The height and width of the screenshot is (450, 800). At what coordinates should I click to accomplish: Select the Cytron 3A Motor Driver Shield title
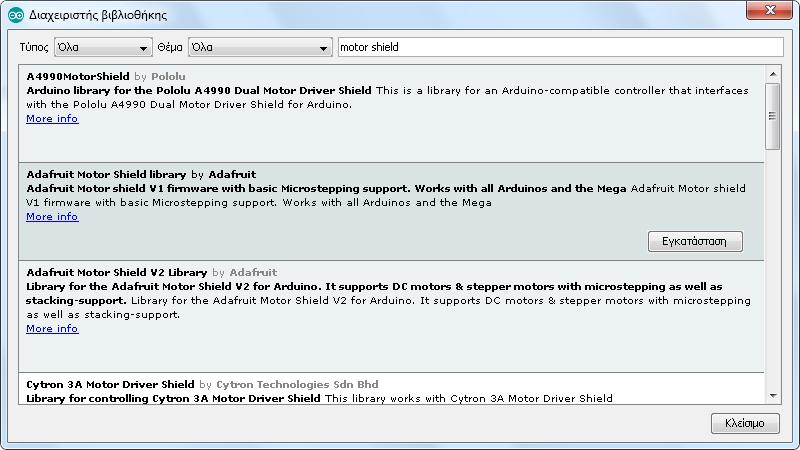tap(110, 384)
